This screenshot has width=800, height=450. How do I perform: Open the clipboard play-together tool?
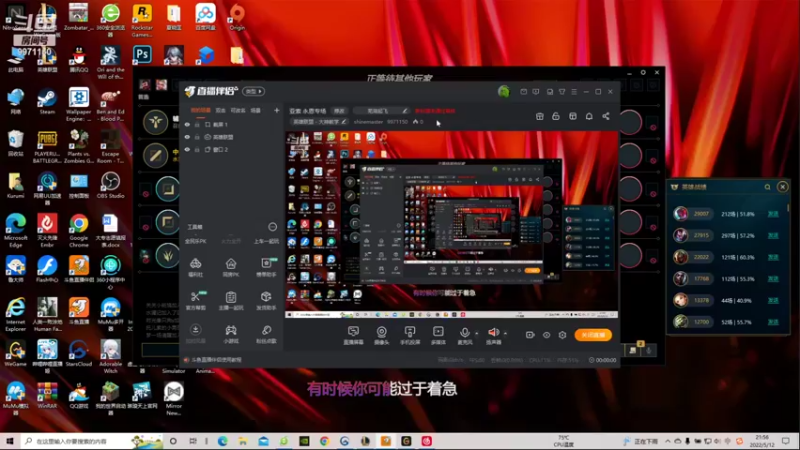point(231,300)
